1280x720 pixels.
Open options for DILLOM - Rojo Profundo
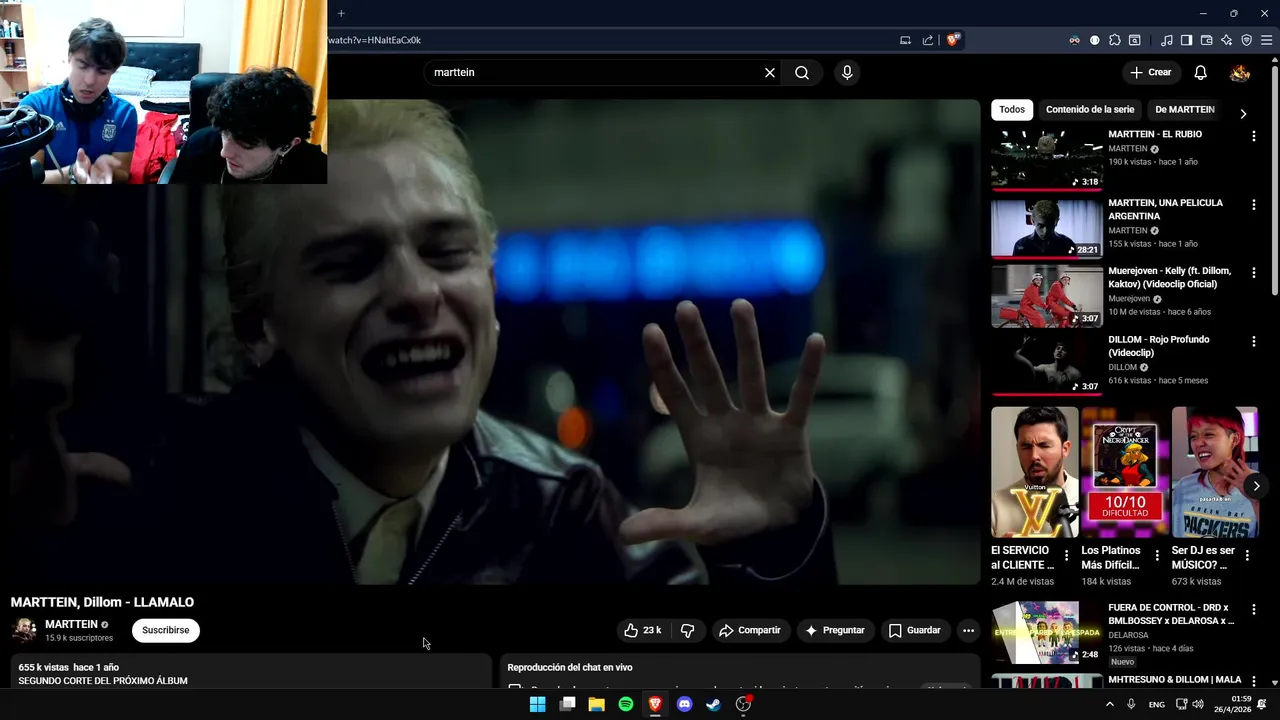click(x=1253, y=342)
